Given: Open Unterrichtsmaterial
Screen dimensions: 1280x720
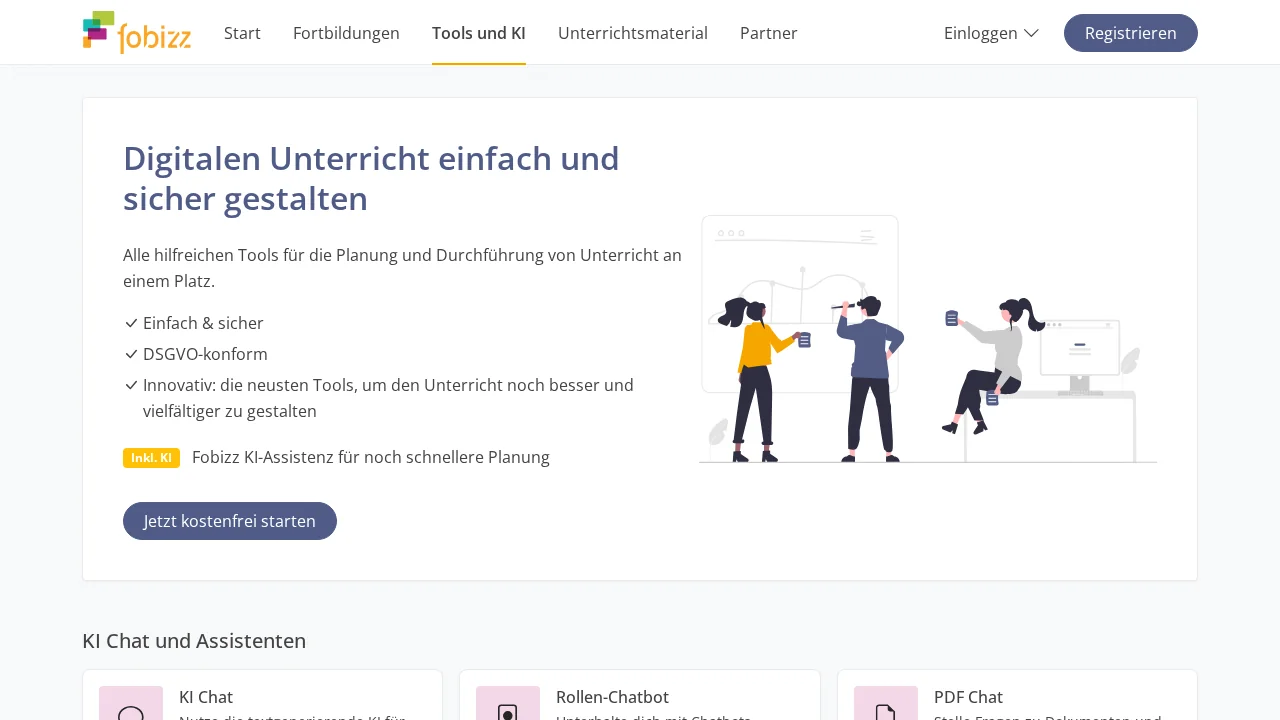Looking at the screenshot, I should (633, 33).
